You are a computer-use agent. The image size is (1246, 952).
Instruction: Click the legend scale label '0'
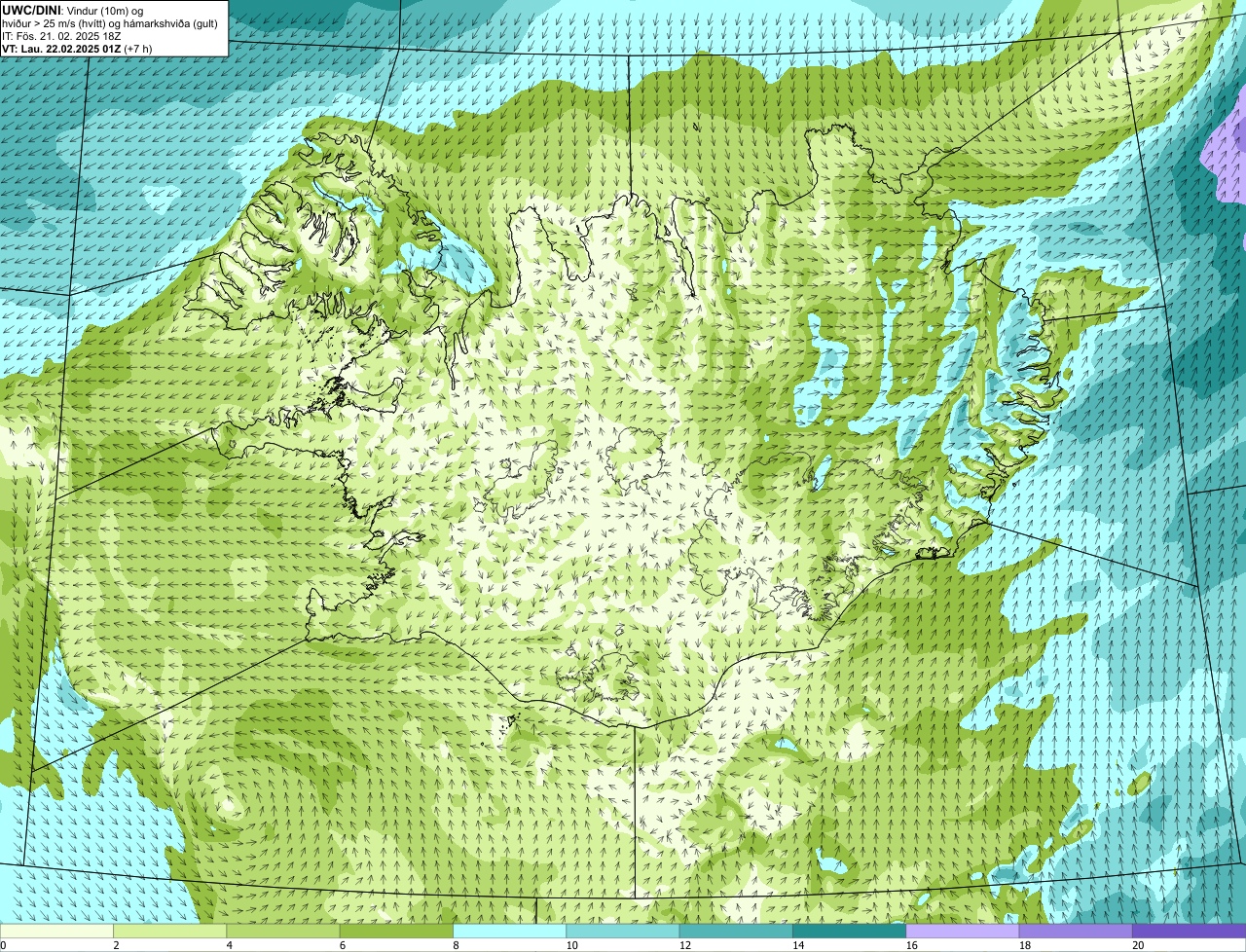point(3,945)
